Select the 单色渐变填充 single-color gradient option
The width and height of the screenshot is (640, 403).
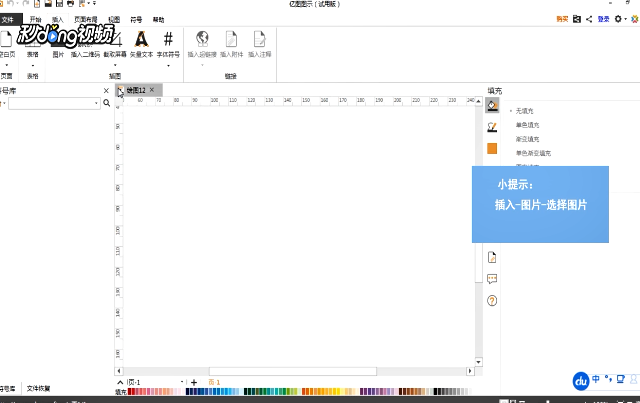[x=533, y=153]
